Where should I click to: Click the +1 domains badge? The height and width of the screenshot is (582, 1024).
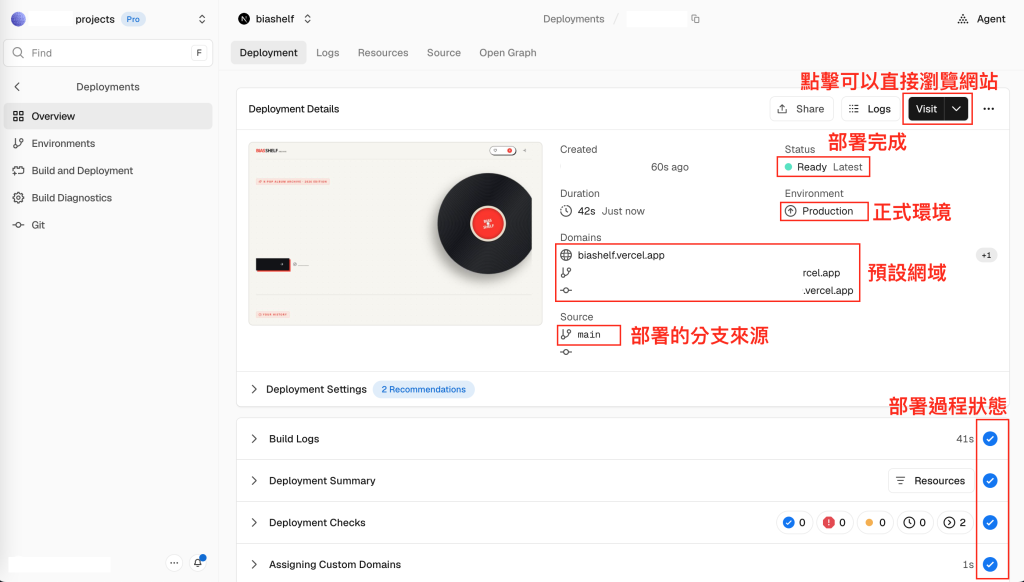point(986,255)
